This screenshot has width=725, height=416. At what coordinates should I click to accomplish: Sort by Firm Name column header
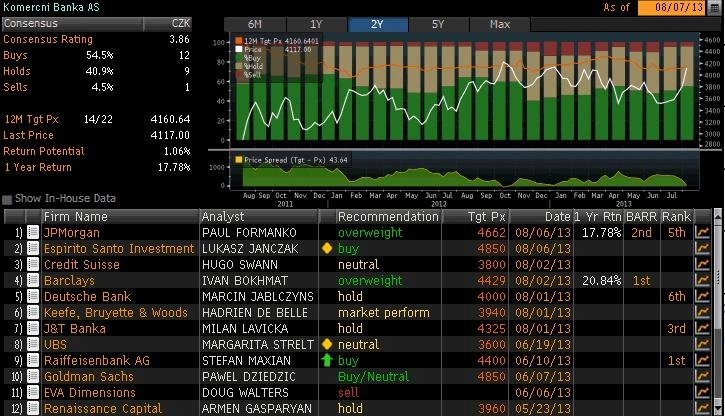[x=120, y=216]
